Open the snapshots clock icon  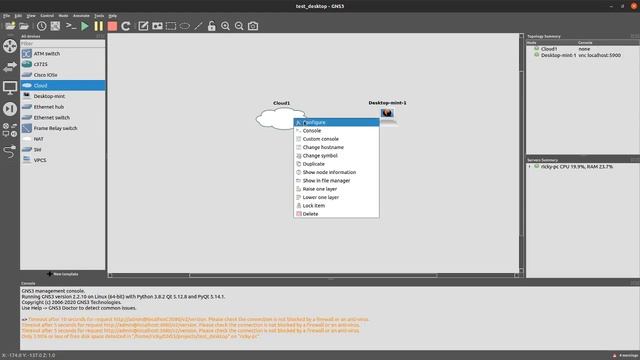pyautogui.click(x=42, y=26)
